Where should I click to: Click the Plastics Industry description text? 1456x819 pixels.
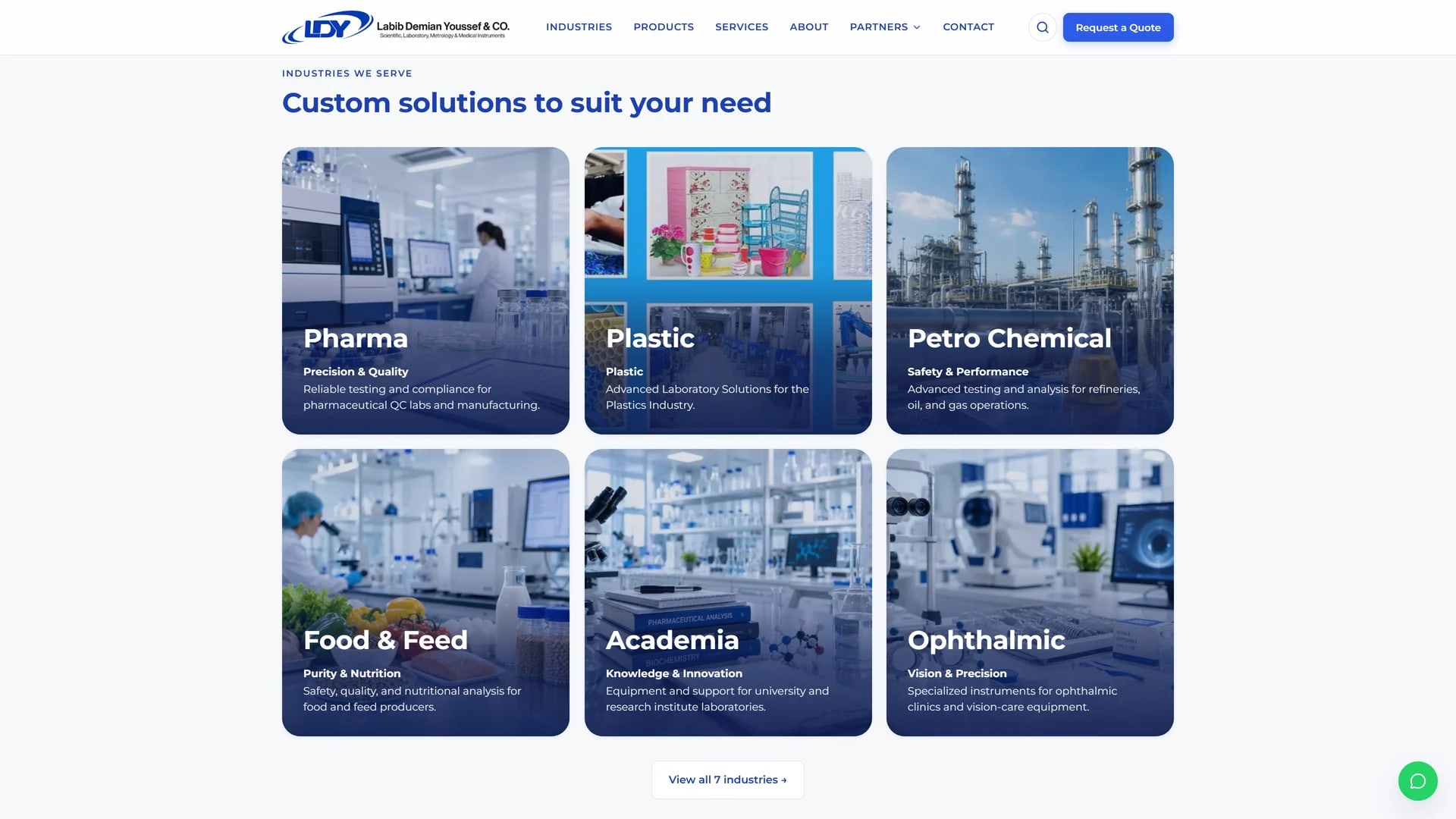coord(707,397)
